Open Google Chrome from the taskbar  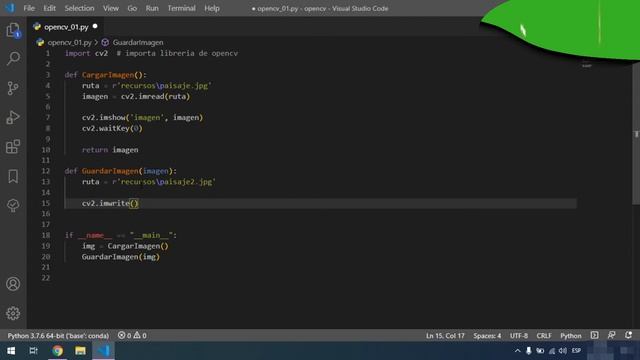58,351
